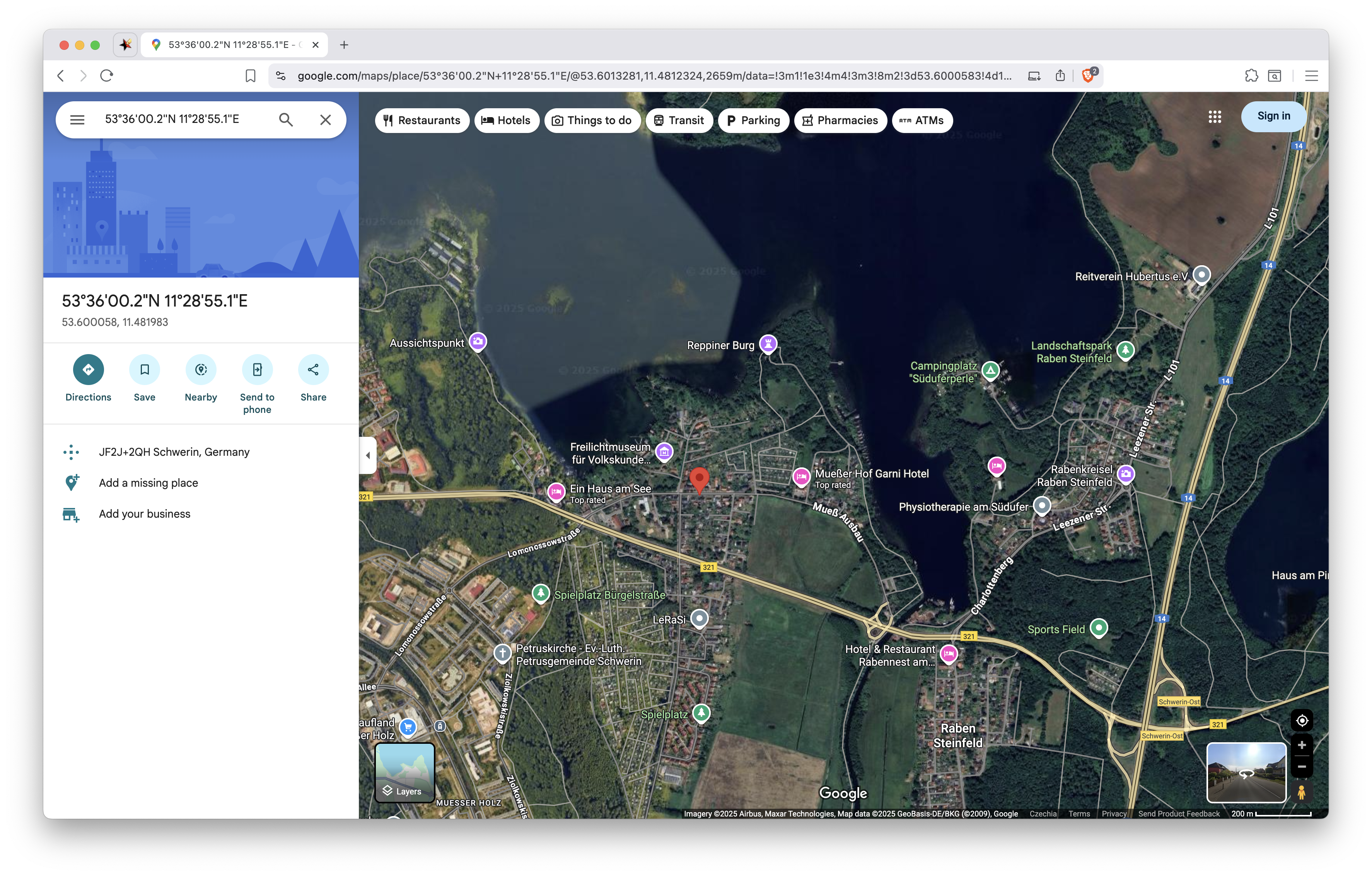
Task: Center map on your location
Action: point(1301,721)
